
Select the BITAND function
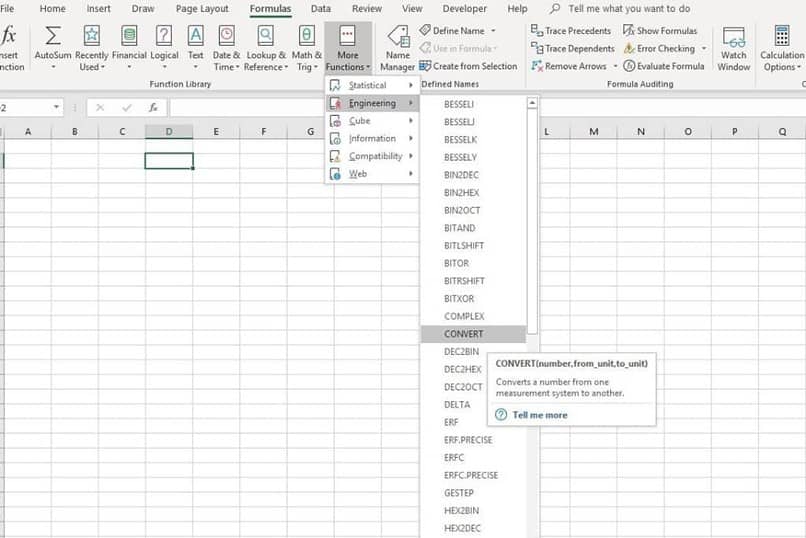473,228
